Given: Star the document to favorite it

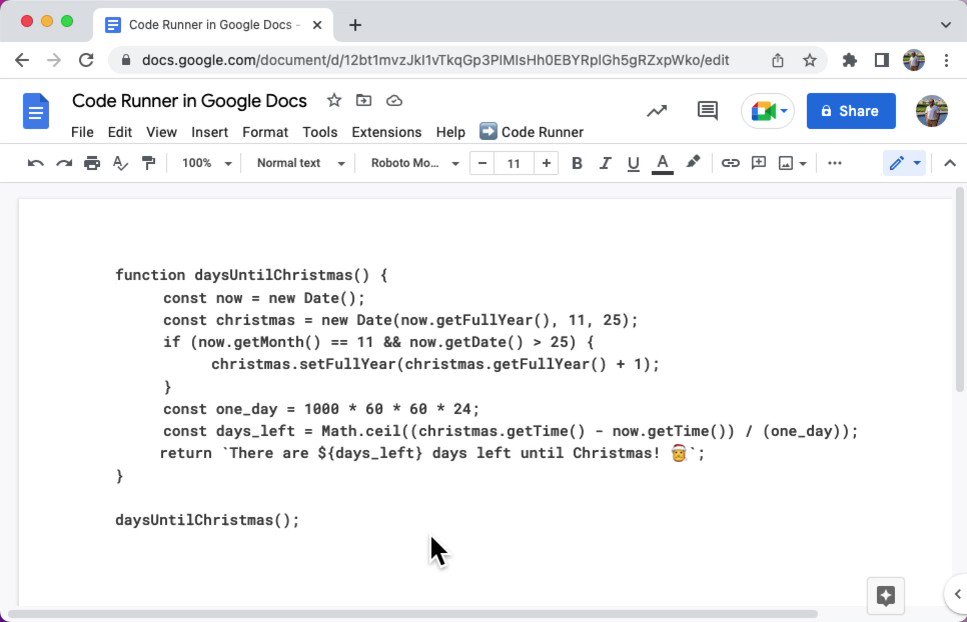Looking at the screenshot, I should tap(333, 100).
